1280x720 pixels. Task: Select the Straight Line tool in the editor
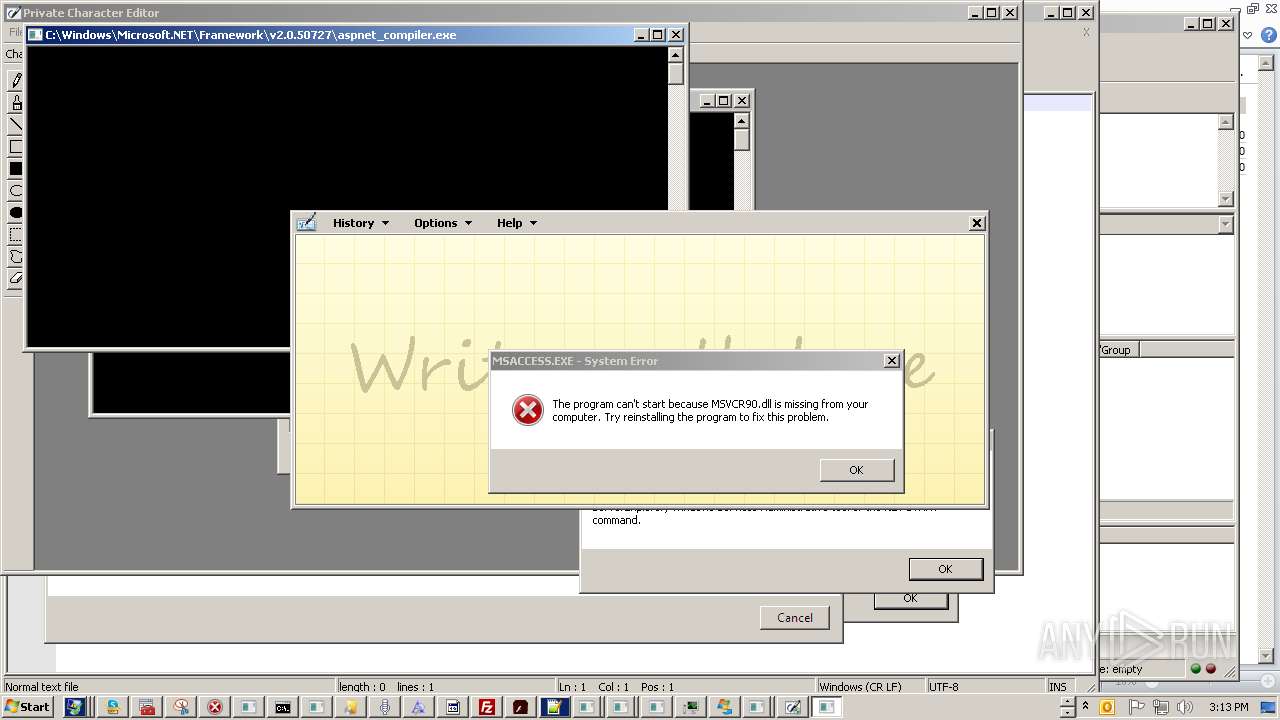click(x=15, y=125)
